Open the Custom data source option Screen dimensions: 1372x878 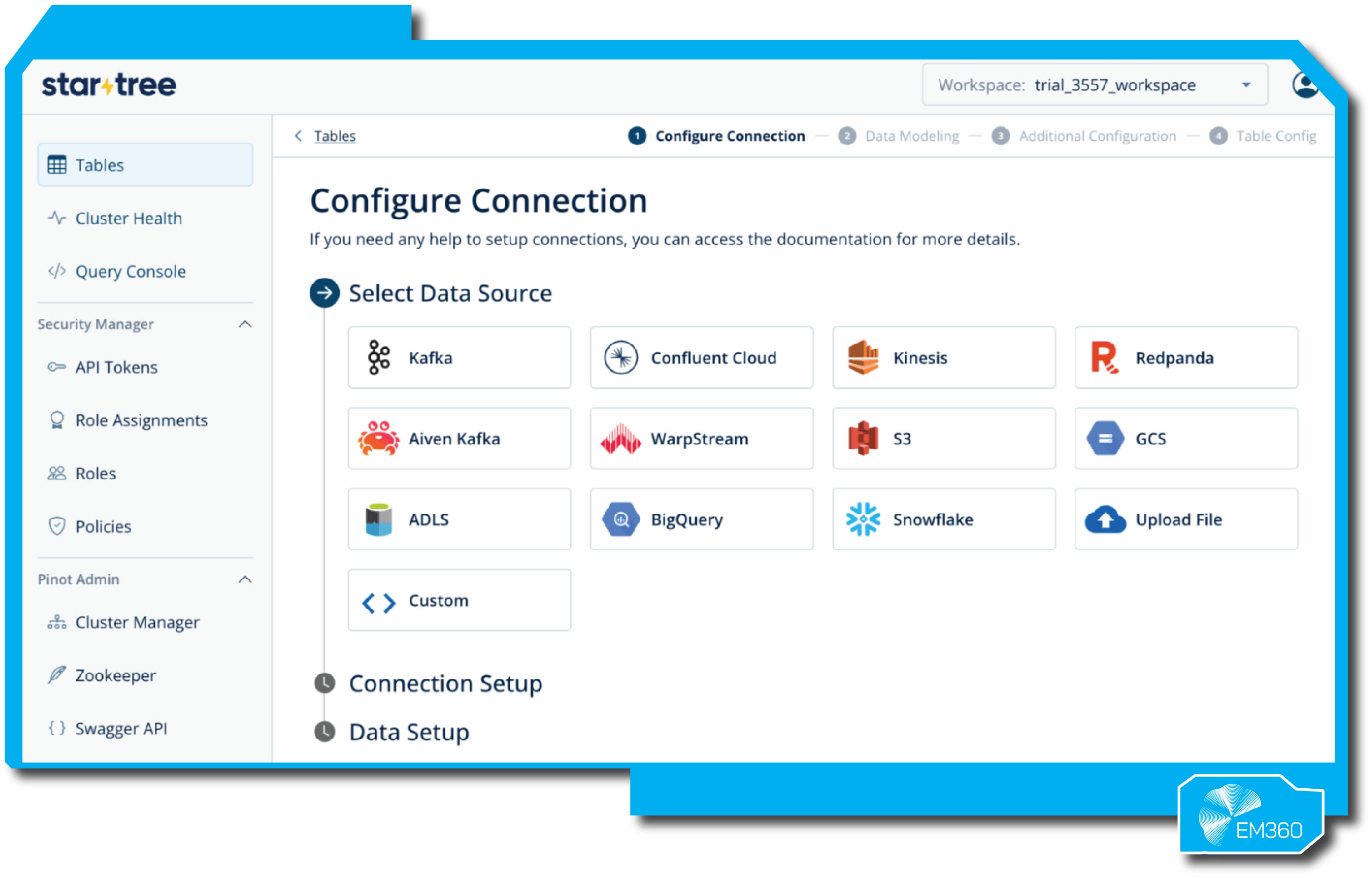[x=459, y=600]
